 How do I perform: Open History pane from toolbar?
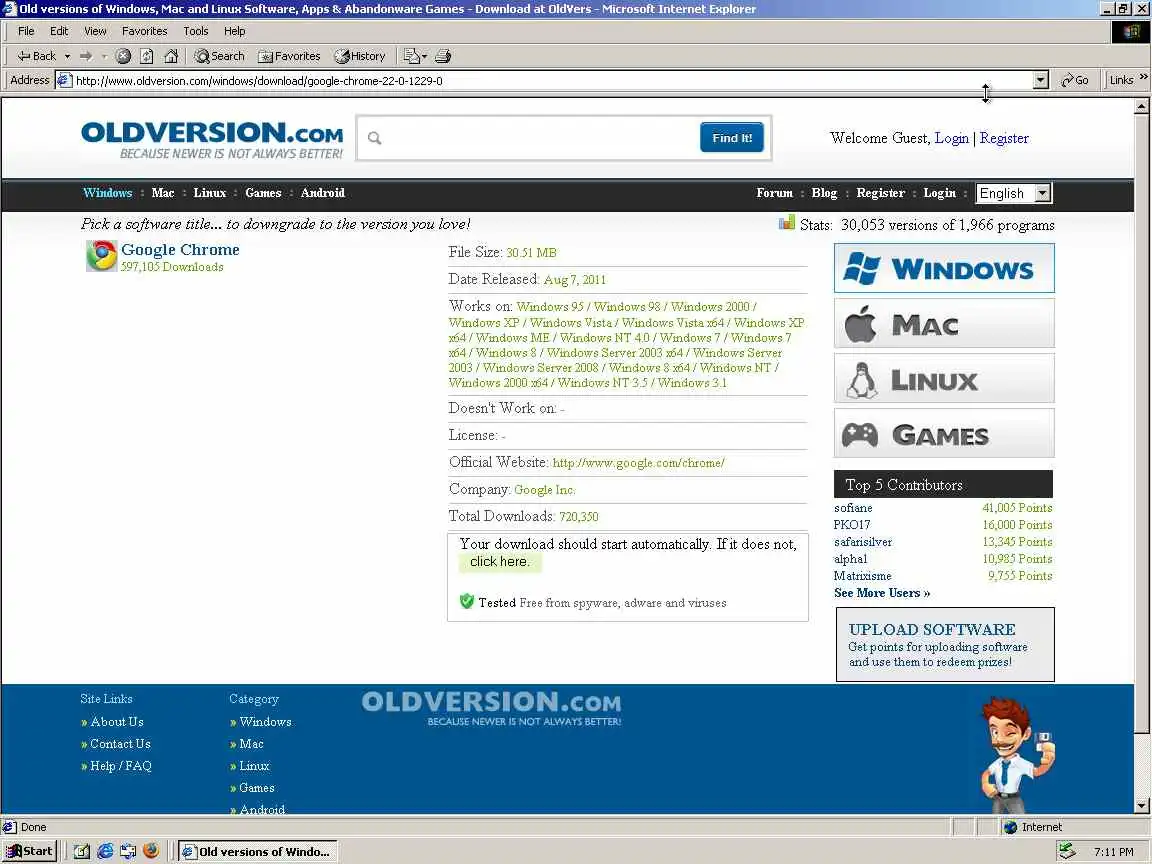360,56
